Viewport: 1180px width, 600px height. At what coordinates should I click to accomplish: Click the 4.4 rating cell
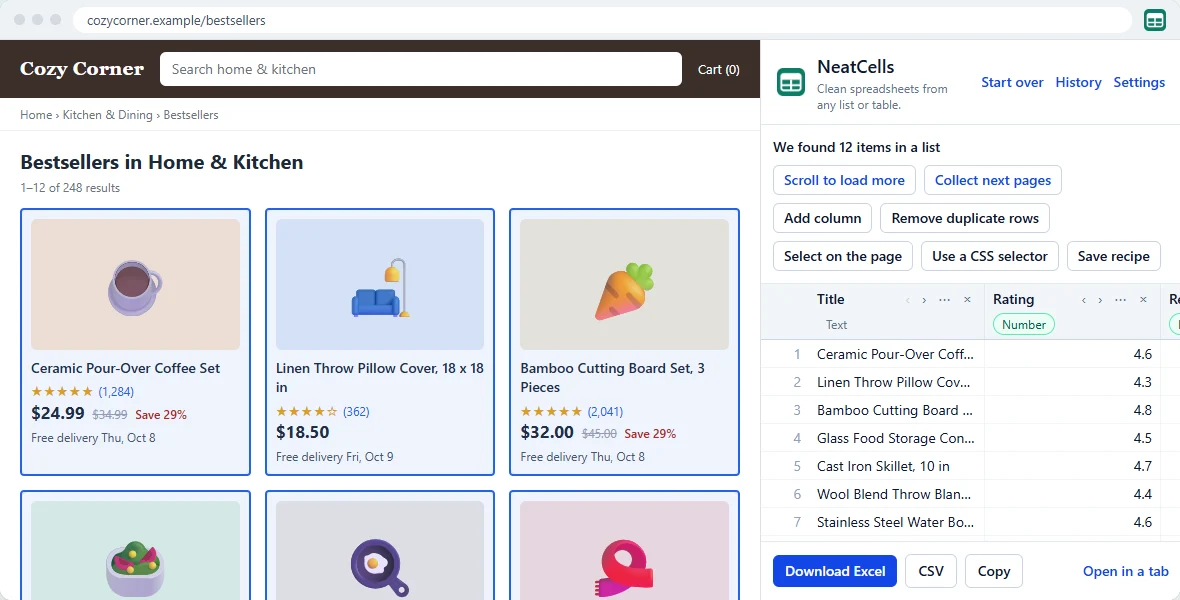click(x=1072, y=494)
